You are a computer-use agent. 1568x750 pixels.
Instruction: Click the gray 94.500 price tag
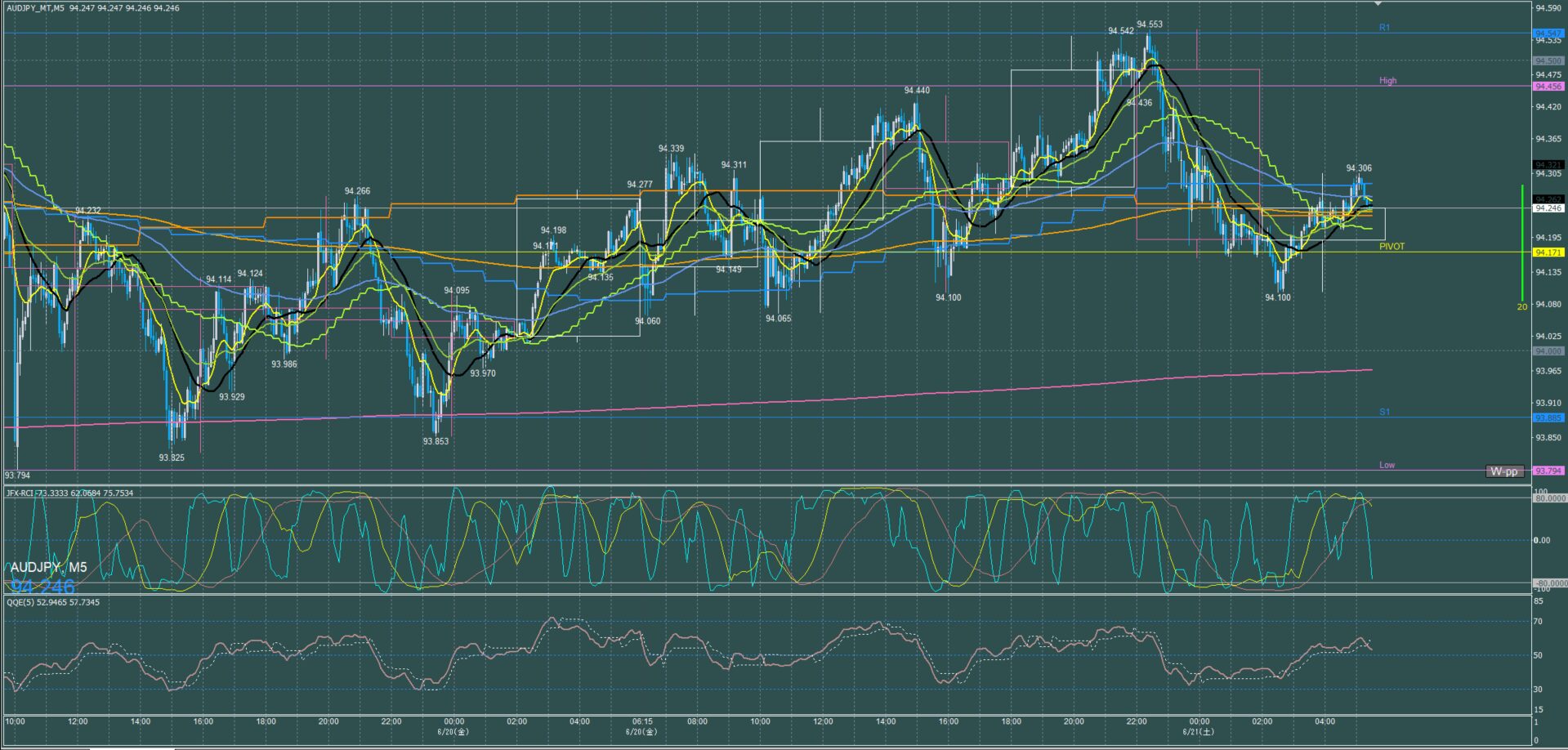(x=1548, y=61)
